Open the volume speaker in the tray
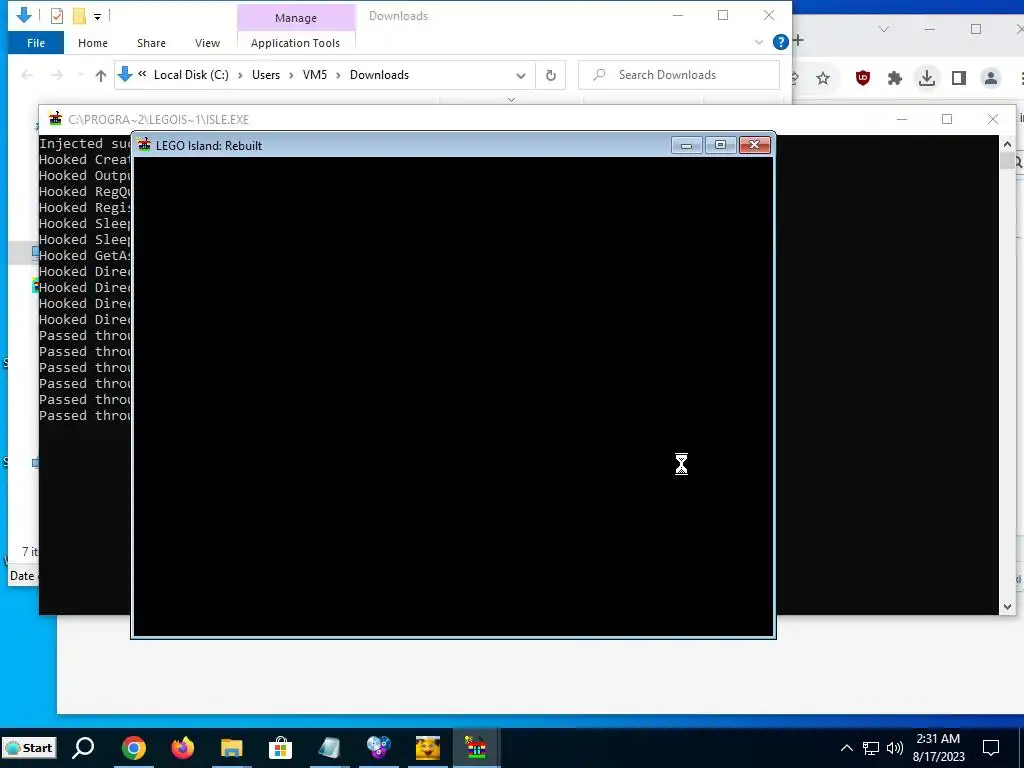 point(895,748)
